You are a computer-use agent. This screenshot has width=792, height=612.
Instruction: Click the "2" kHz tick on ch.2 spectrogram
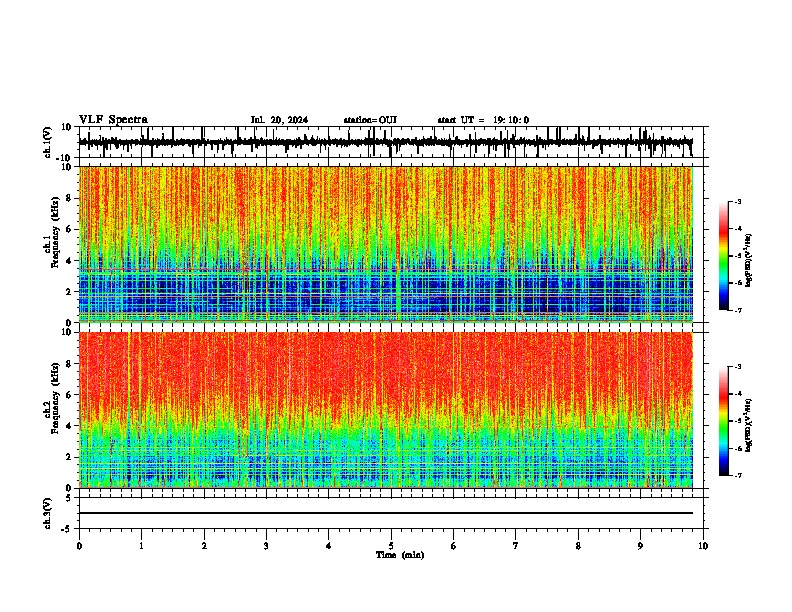(70, 457)
